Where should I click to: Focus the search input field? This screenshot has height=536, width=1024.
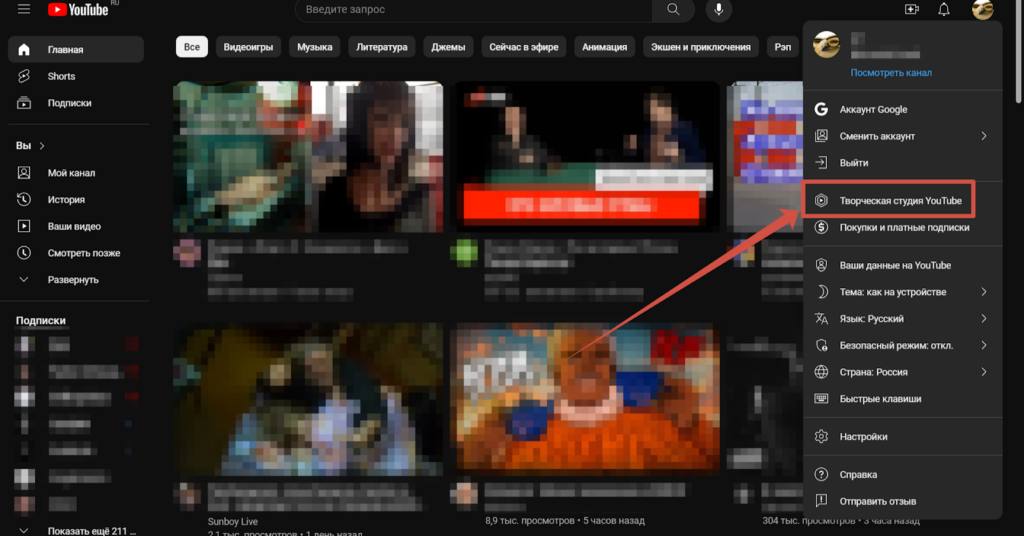pyautogui.click(x=473, y=9)
